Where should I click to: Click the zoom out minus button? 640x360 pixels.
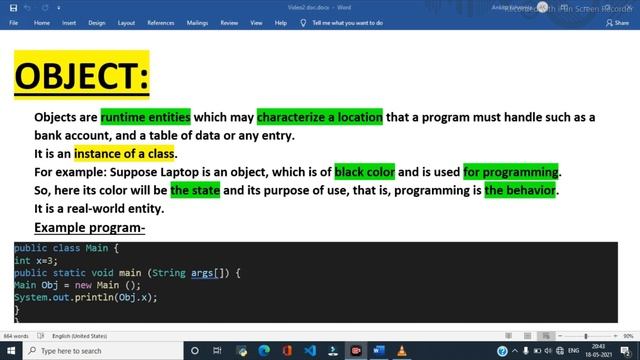click(560, 336)
